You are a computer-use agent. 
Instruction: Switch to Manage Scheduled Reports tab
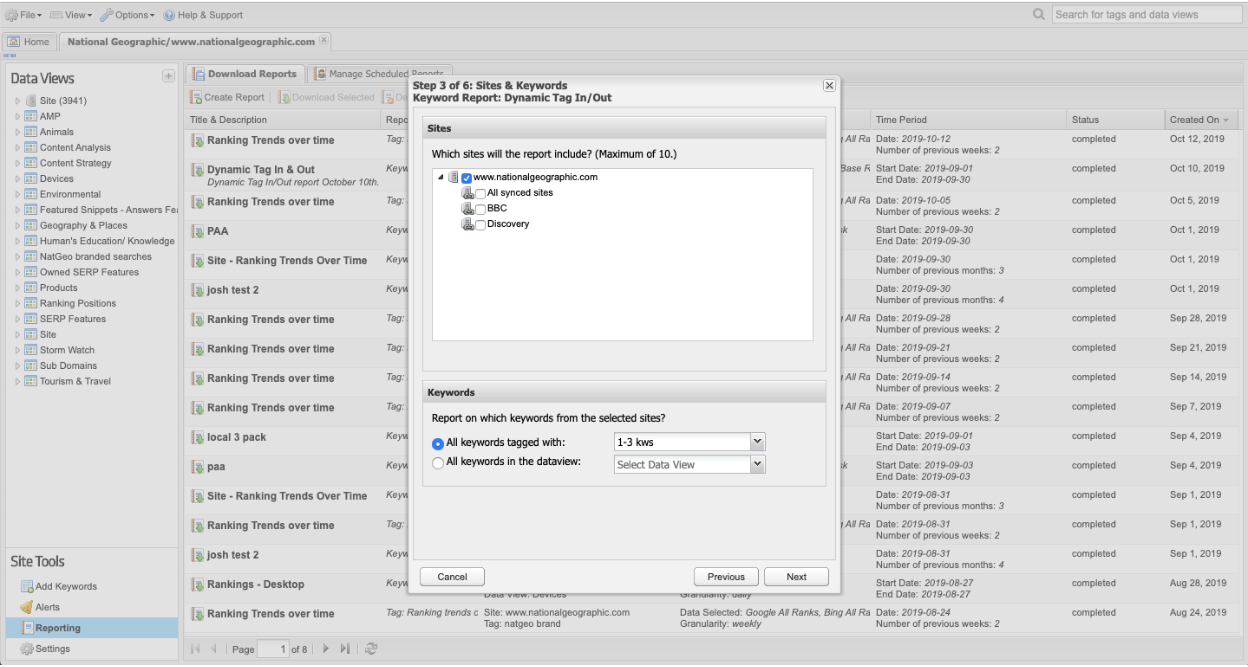382,73
